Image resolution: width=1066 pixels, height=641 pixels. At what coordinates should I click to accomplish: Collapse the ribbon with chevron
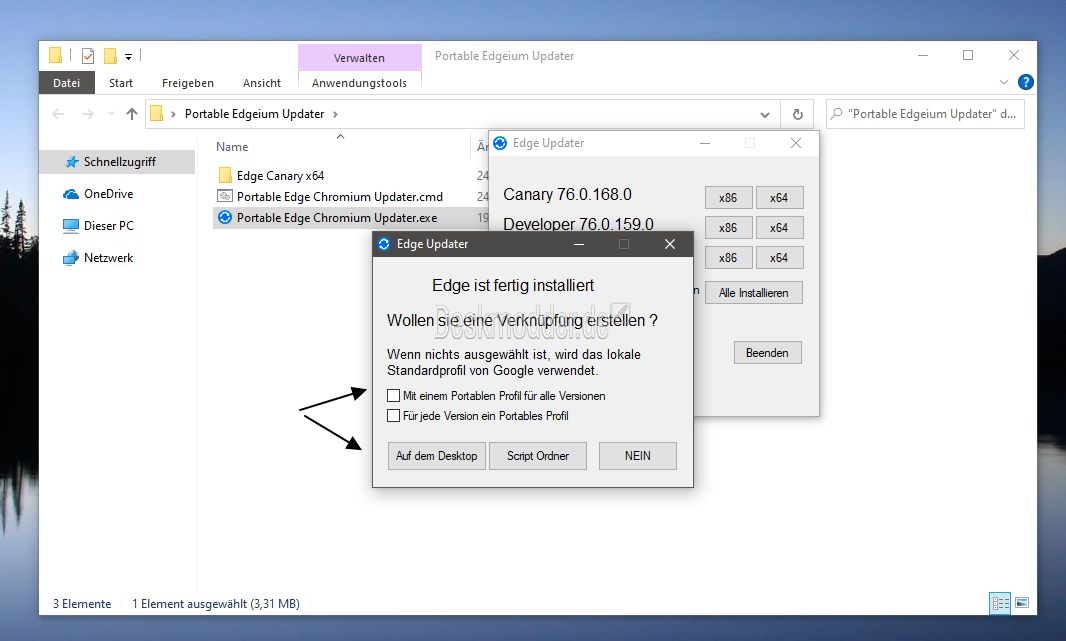pyautogui.click(x=1003, y=82)
